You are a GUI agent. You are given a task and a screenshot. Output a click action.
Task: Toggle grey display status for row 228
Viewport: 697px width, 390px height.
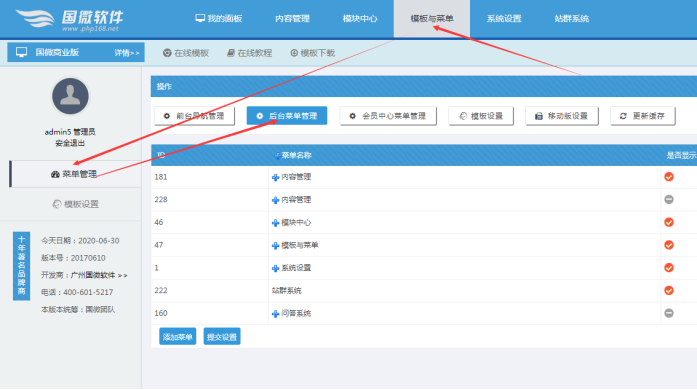coord(669,200)
